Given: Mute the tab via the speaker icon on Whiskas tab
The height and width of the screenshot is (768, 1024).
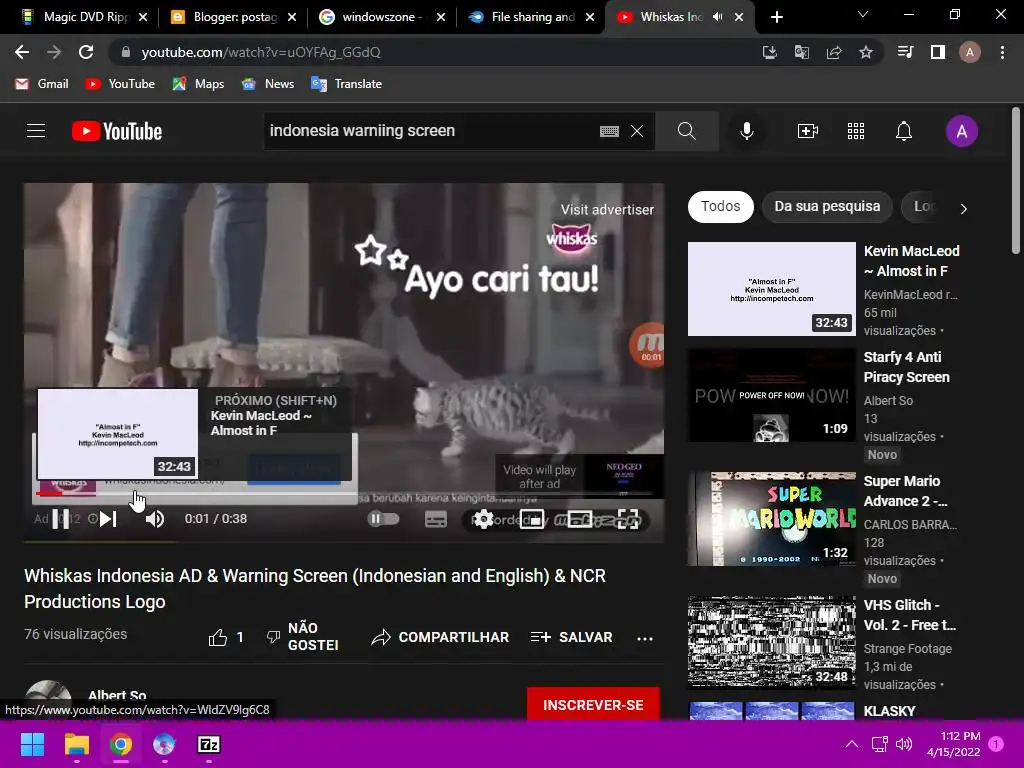Looking at the screenshot, I should pos(718,17).
